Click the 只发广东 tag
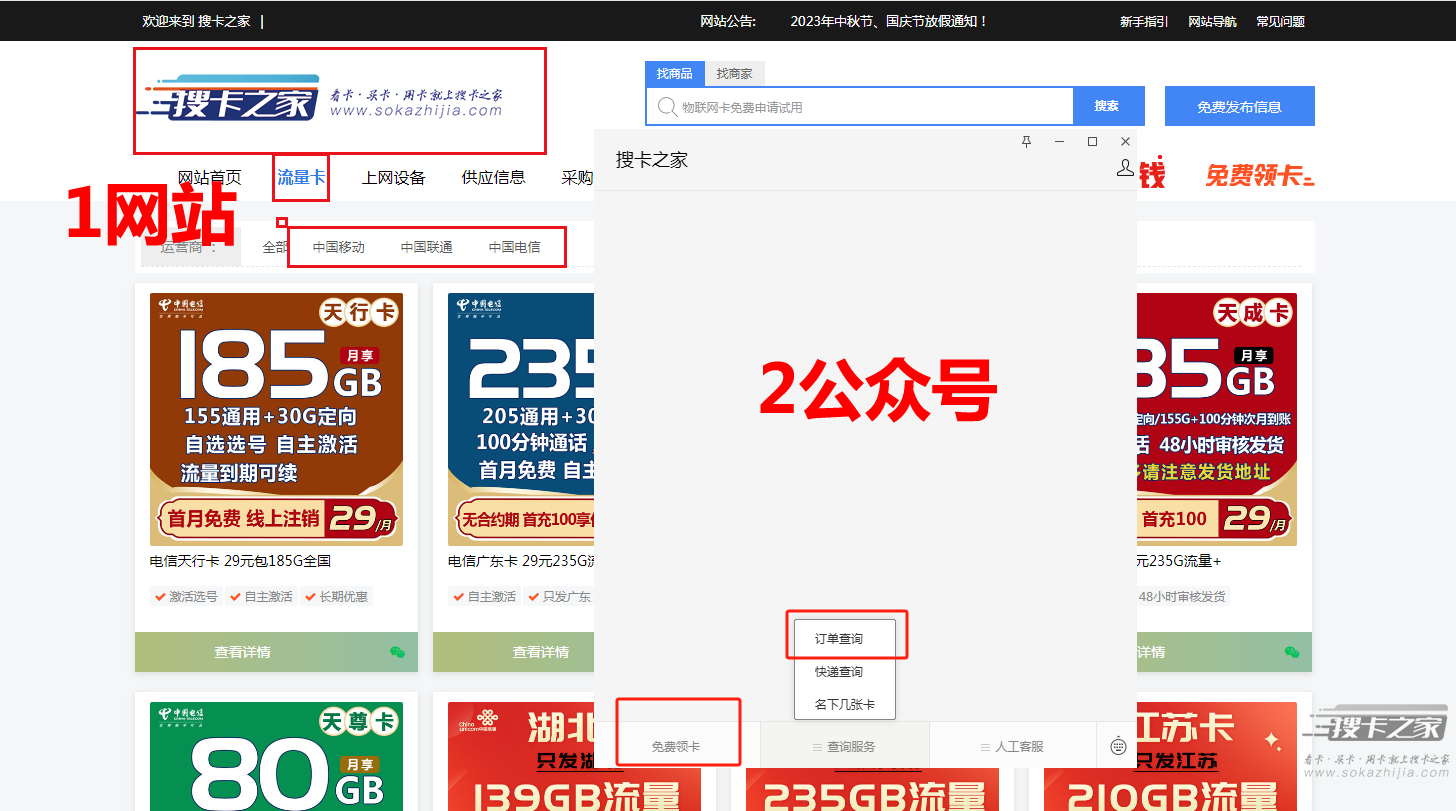1456x811 pixels. (x=560, y=596)
